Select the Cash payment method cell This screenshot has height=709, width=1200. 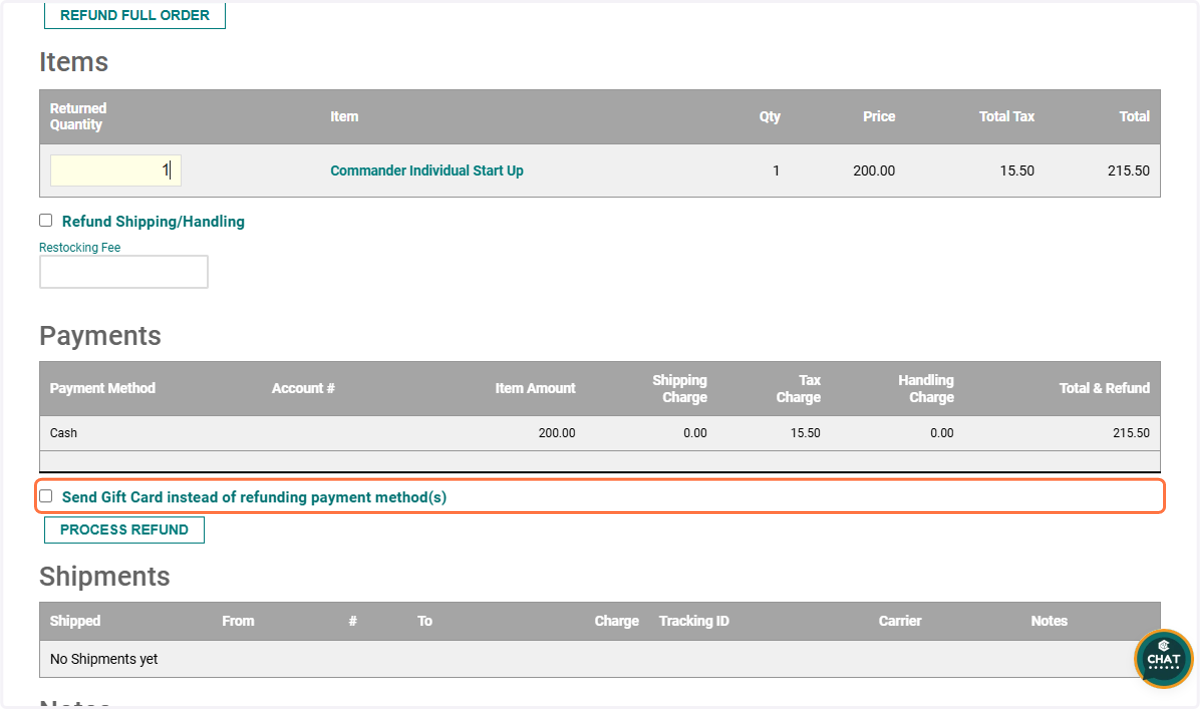64,433
